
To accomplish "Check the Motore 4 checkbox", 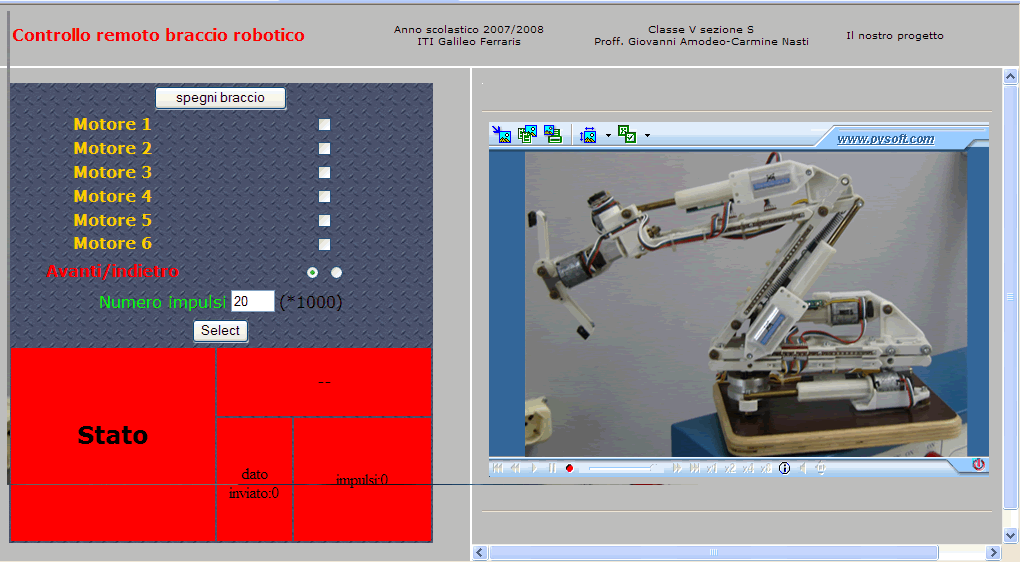I will pos(324,197).
